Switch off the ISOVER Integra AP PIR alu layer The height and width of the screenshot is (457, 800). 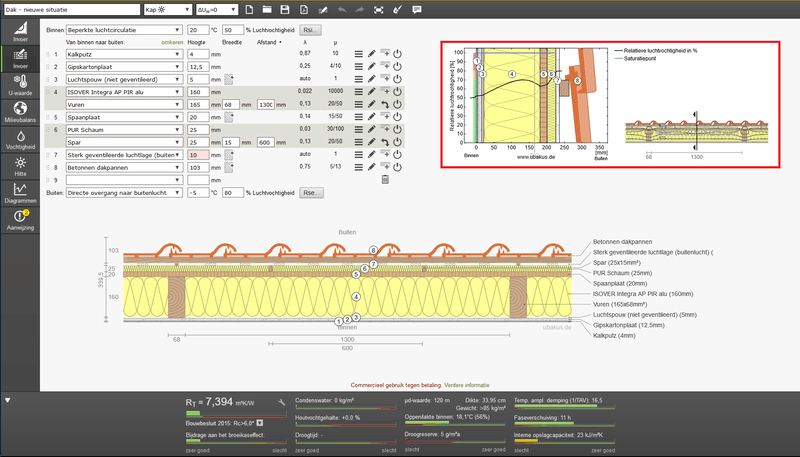397,91
